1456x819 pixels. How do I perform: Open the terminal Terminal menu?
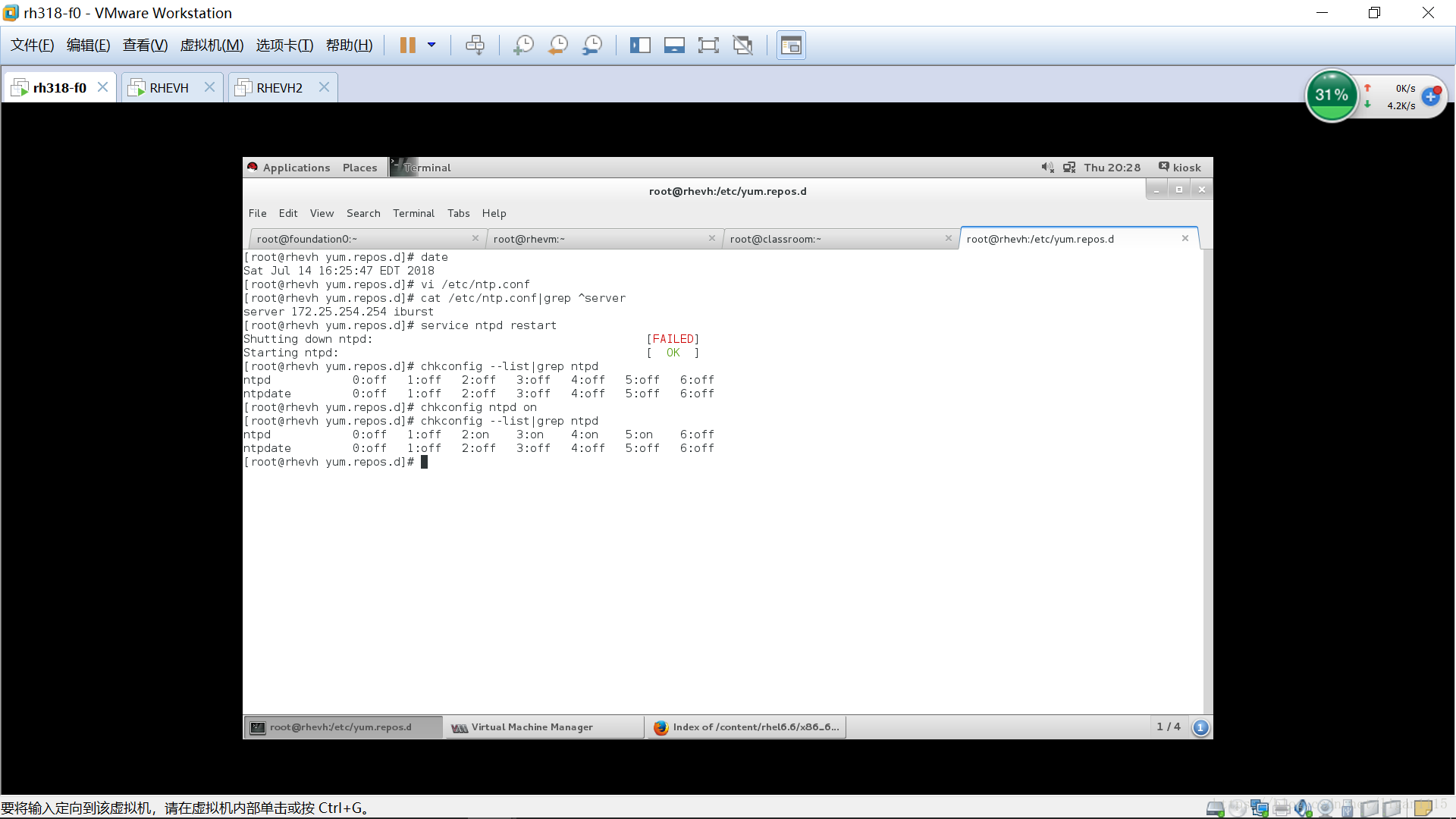click(x=413, y=213)
